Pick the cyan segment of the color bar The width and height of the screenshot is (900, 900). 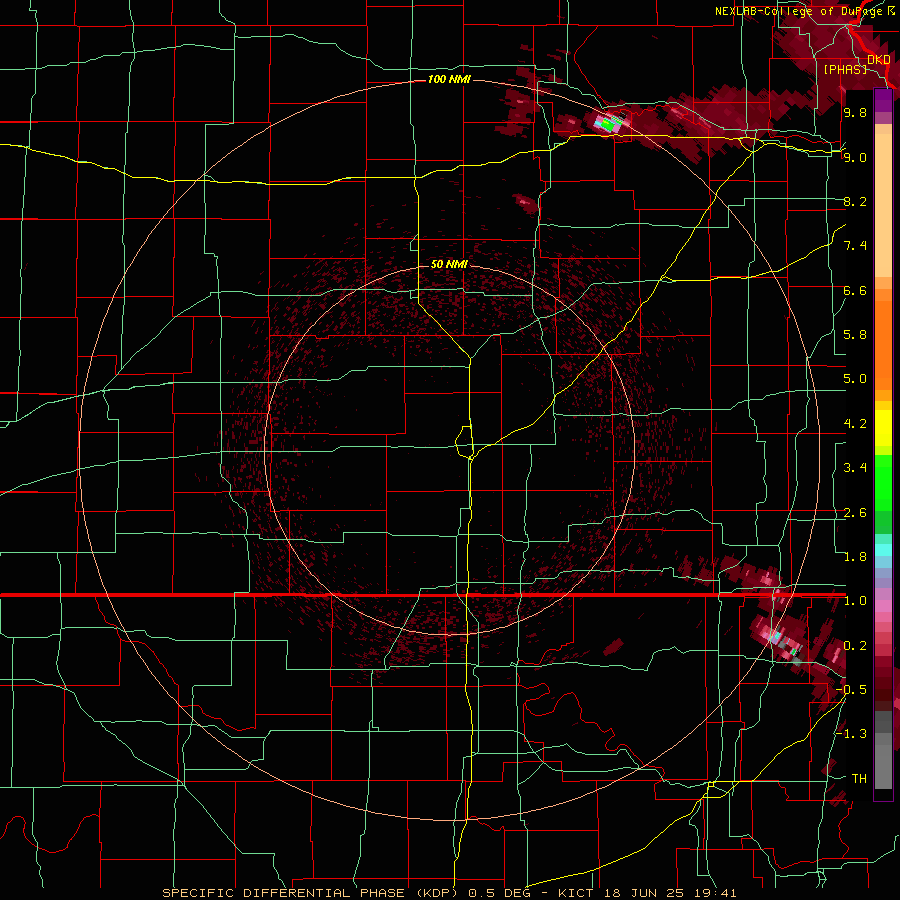883,550
